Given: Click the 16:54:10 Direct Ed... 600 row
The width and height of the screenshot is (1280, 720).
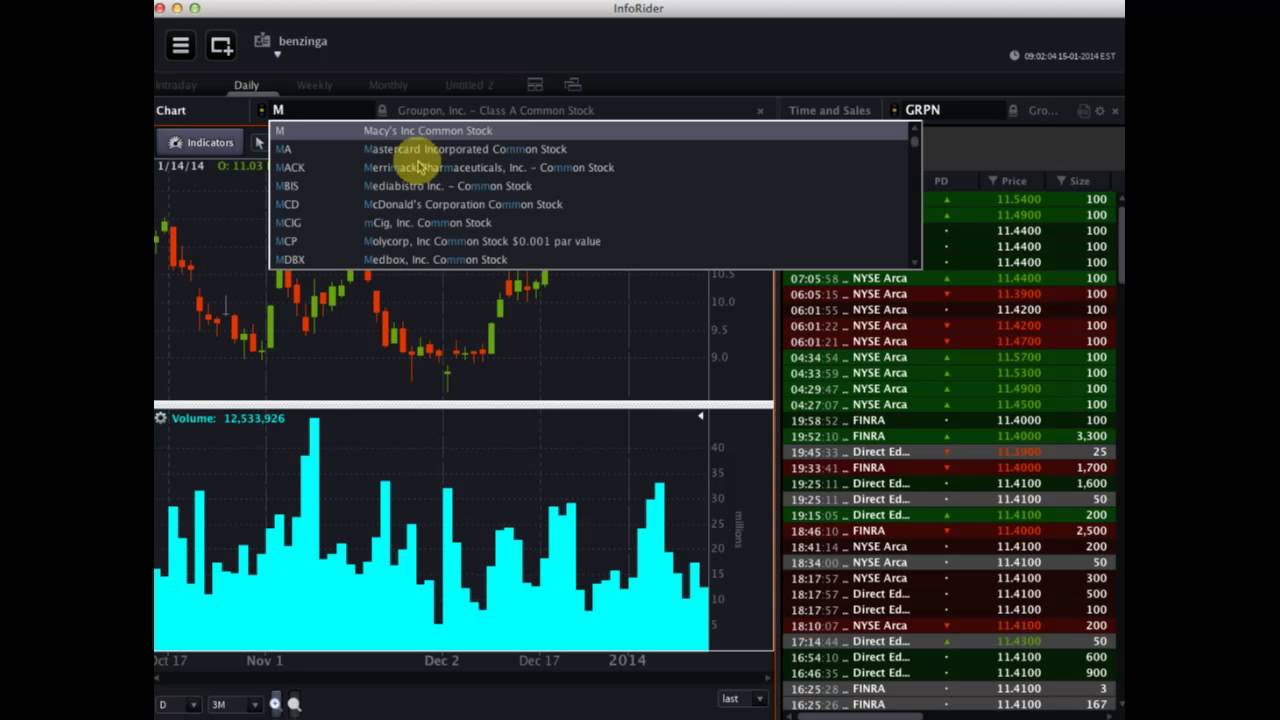Looking at the screenshot, I should 948,657.
